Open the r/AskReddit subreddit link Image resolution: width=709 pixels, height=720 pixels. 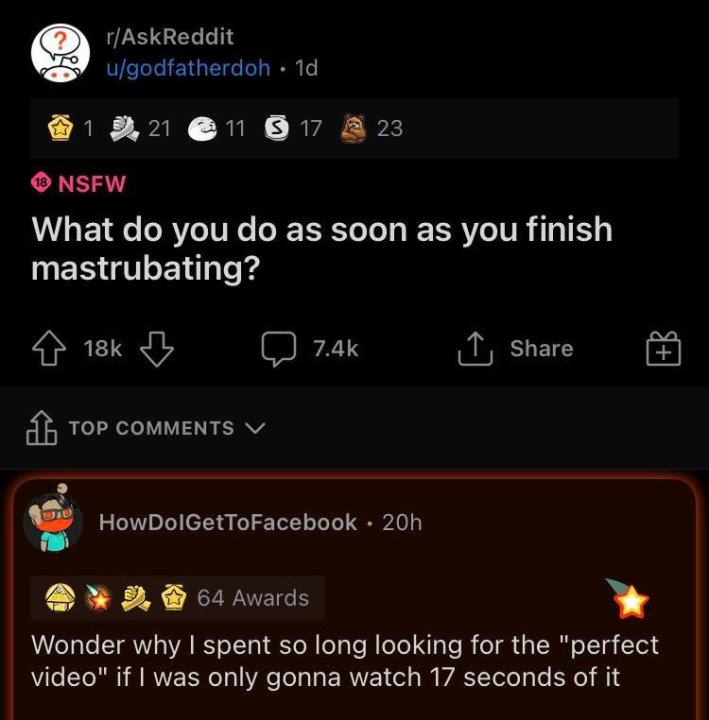coord(169,37)
